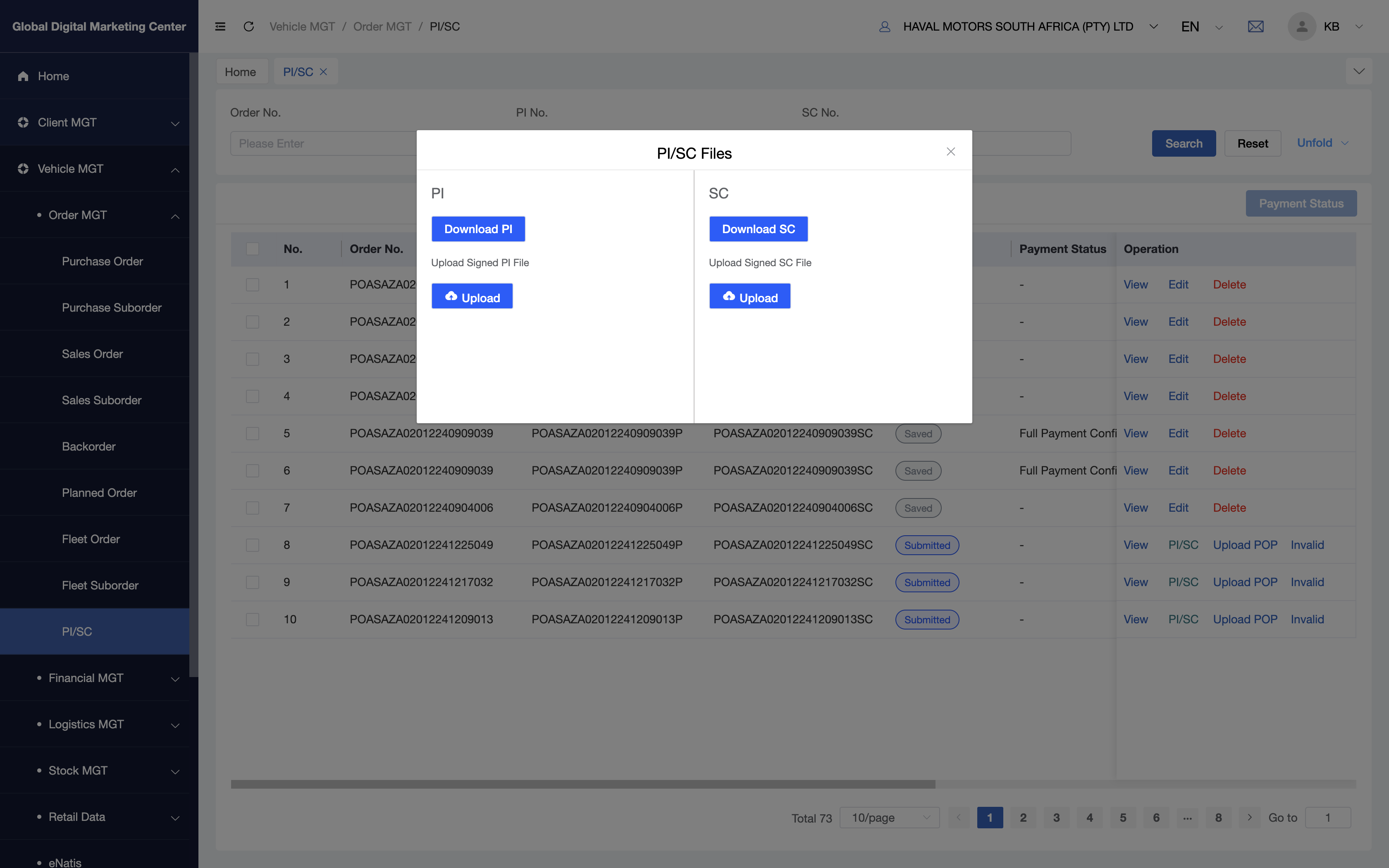1389x868 pixels.
Task: Open Purchase Order menu item
Action: (x=102, y=261)
